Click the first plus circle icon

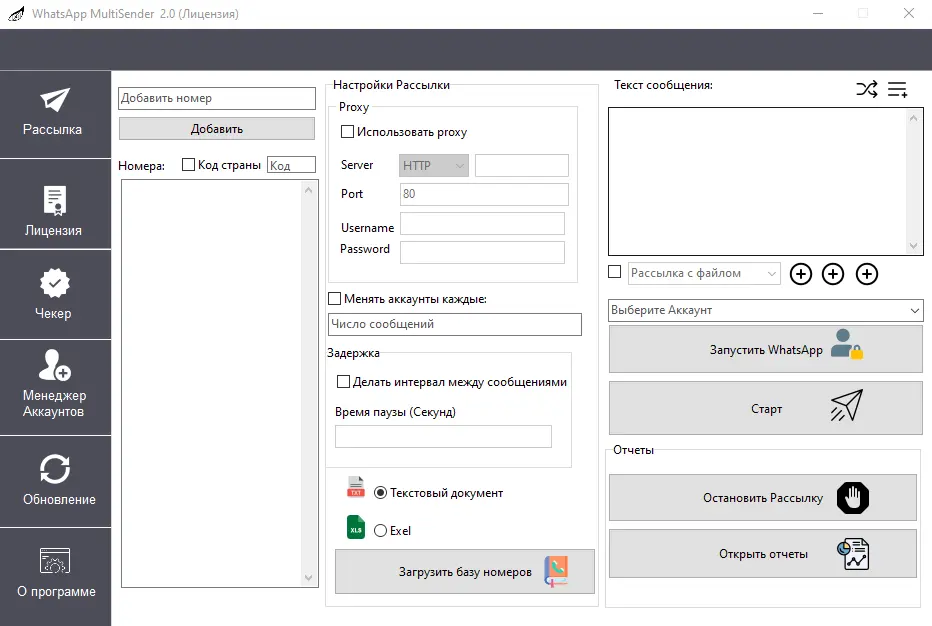pyautogui.click(x=801, y=274)
